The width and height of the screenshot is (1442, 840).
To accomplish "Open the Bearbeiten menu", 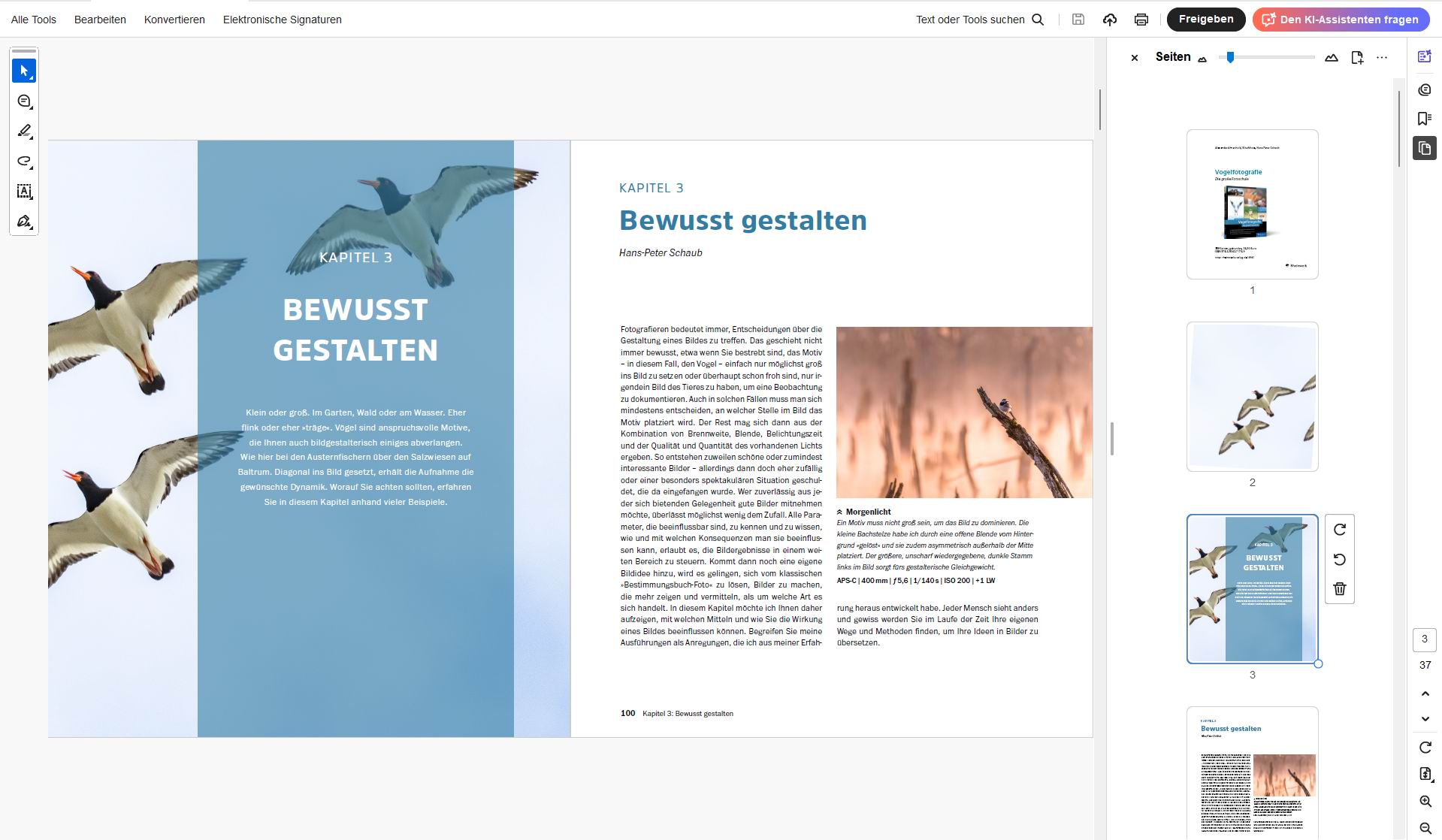I will (x=100, y=20).
